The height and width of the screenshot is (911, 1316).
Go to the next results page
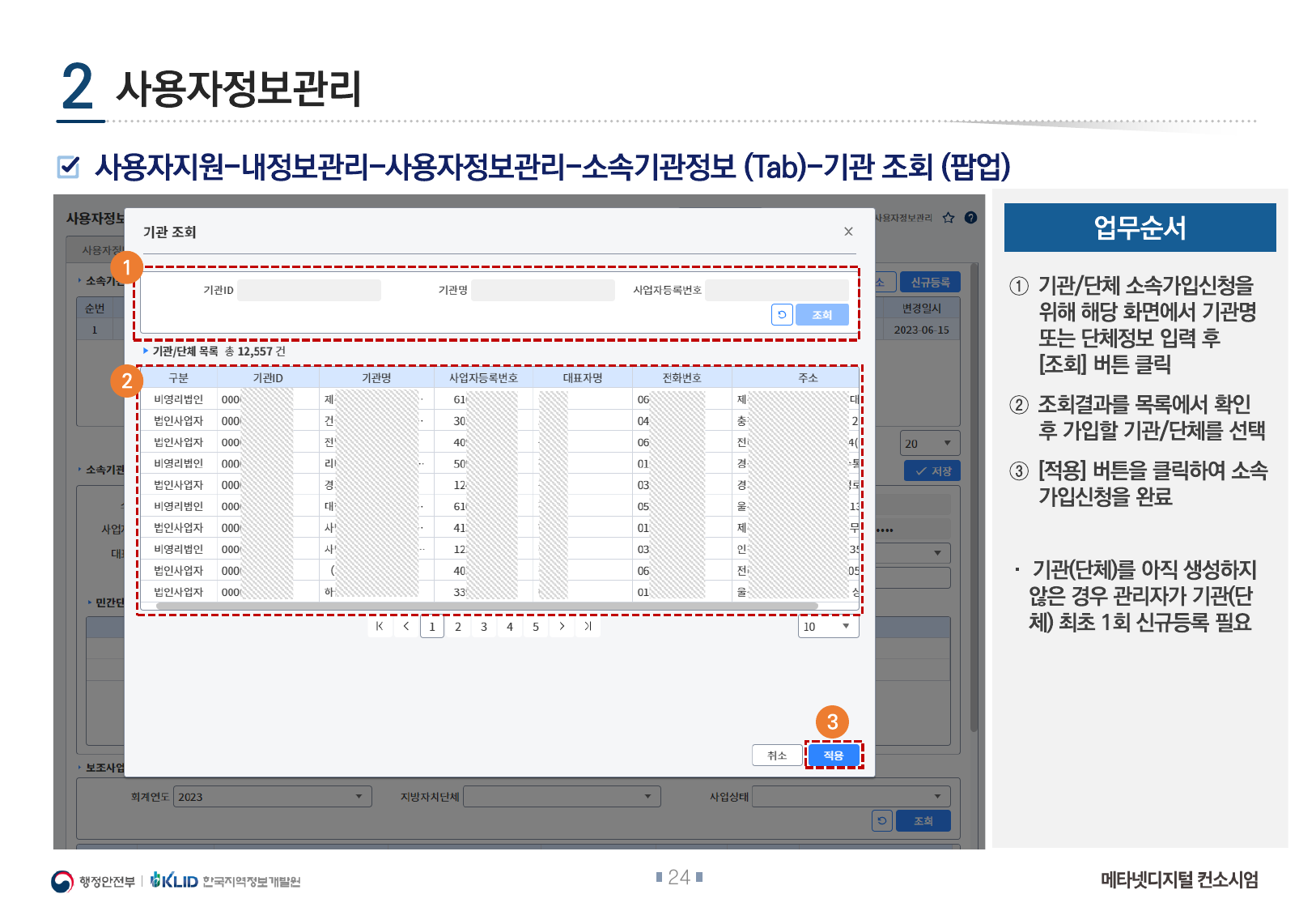coord(562,626)
